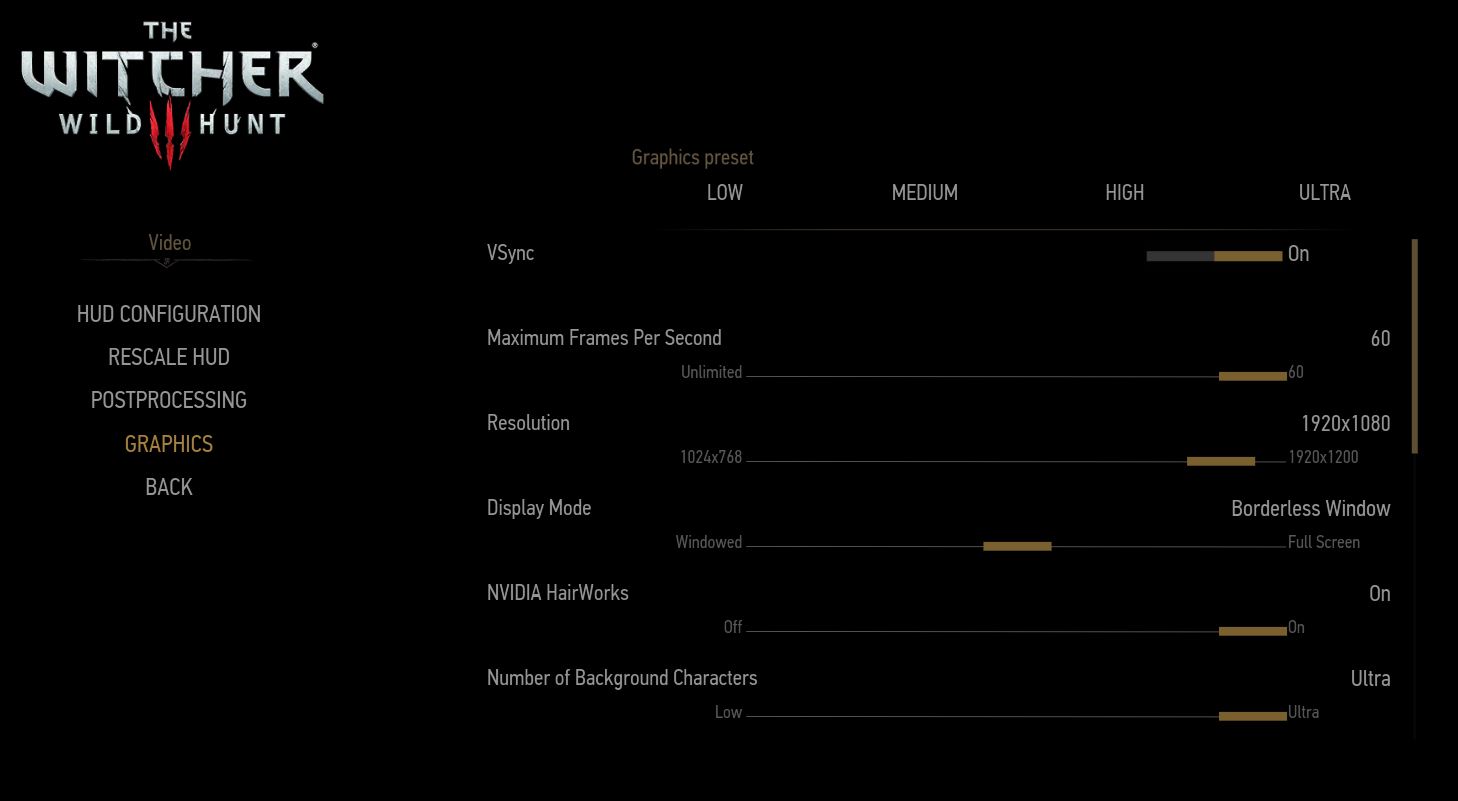Click the 1024x768 end of Resolution slider
The width and height of the screenshot is (1458, 801).
coord(711,457)
